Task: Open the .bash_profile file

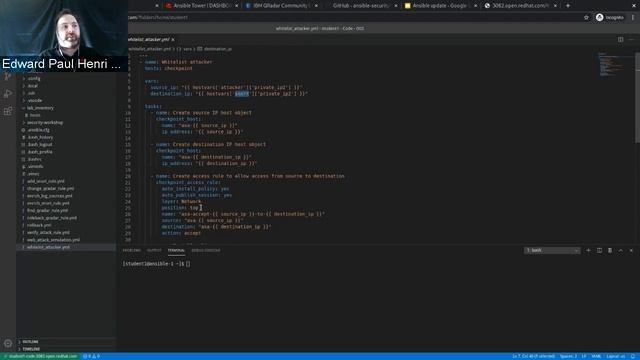Action: 40,152
